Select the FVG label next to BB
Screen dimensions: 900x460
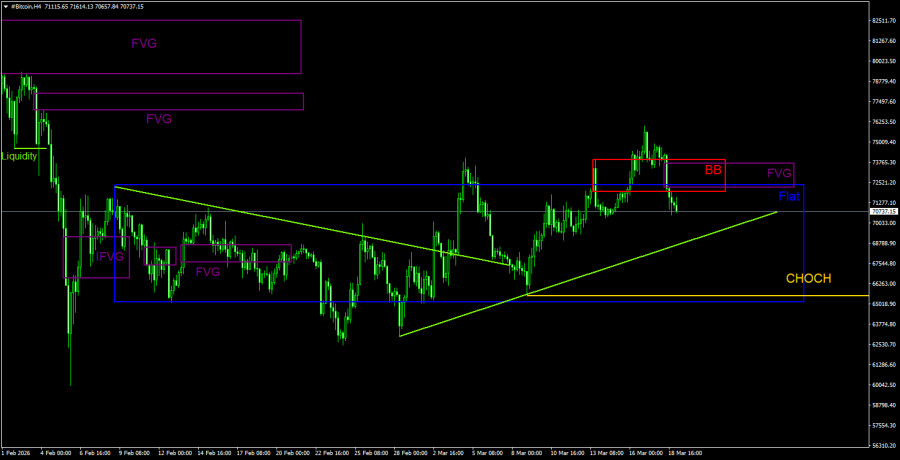pos(779,173)
